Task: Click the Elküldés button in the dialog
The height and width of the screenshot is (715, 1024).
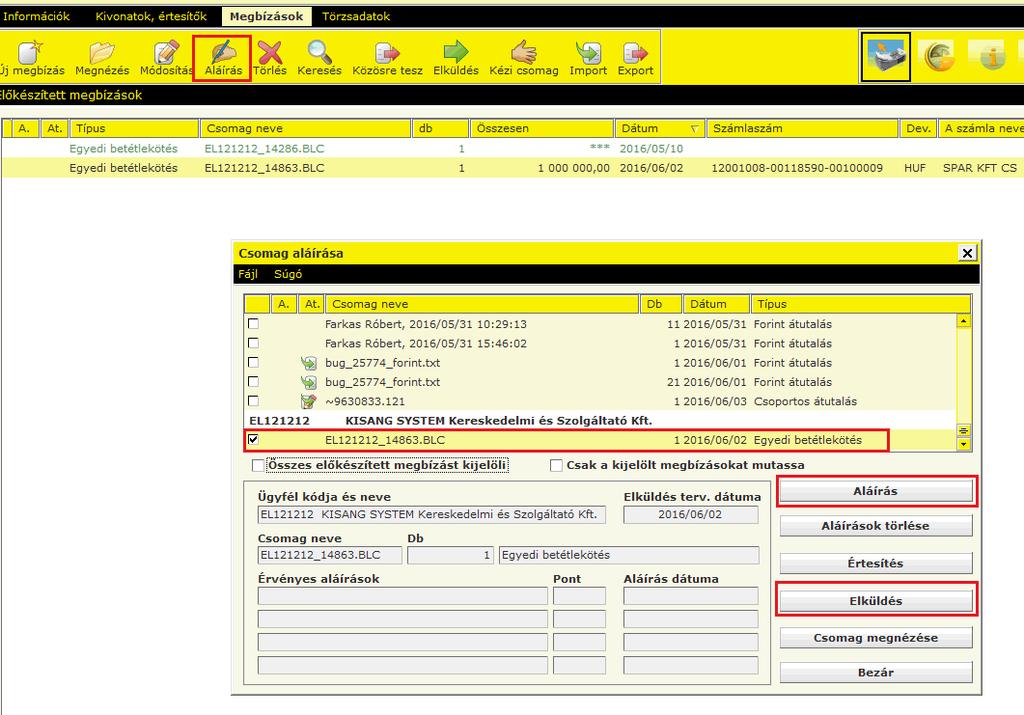Action: tap(876, 601)
